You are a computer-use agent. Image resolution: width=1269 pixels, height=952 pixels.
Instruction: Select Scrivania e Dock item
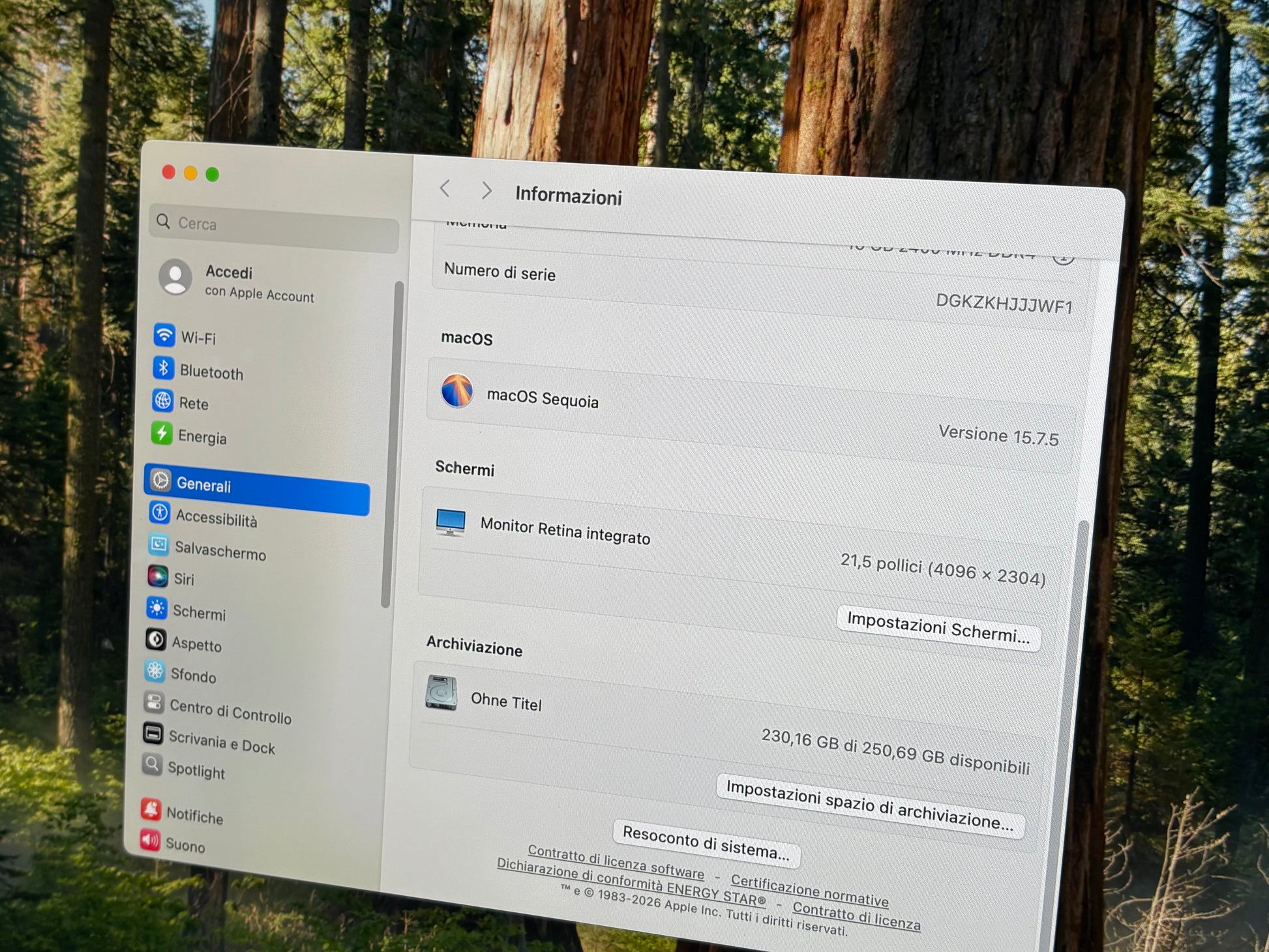click(x=221, y=742)
